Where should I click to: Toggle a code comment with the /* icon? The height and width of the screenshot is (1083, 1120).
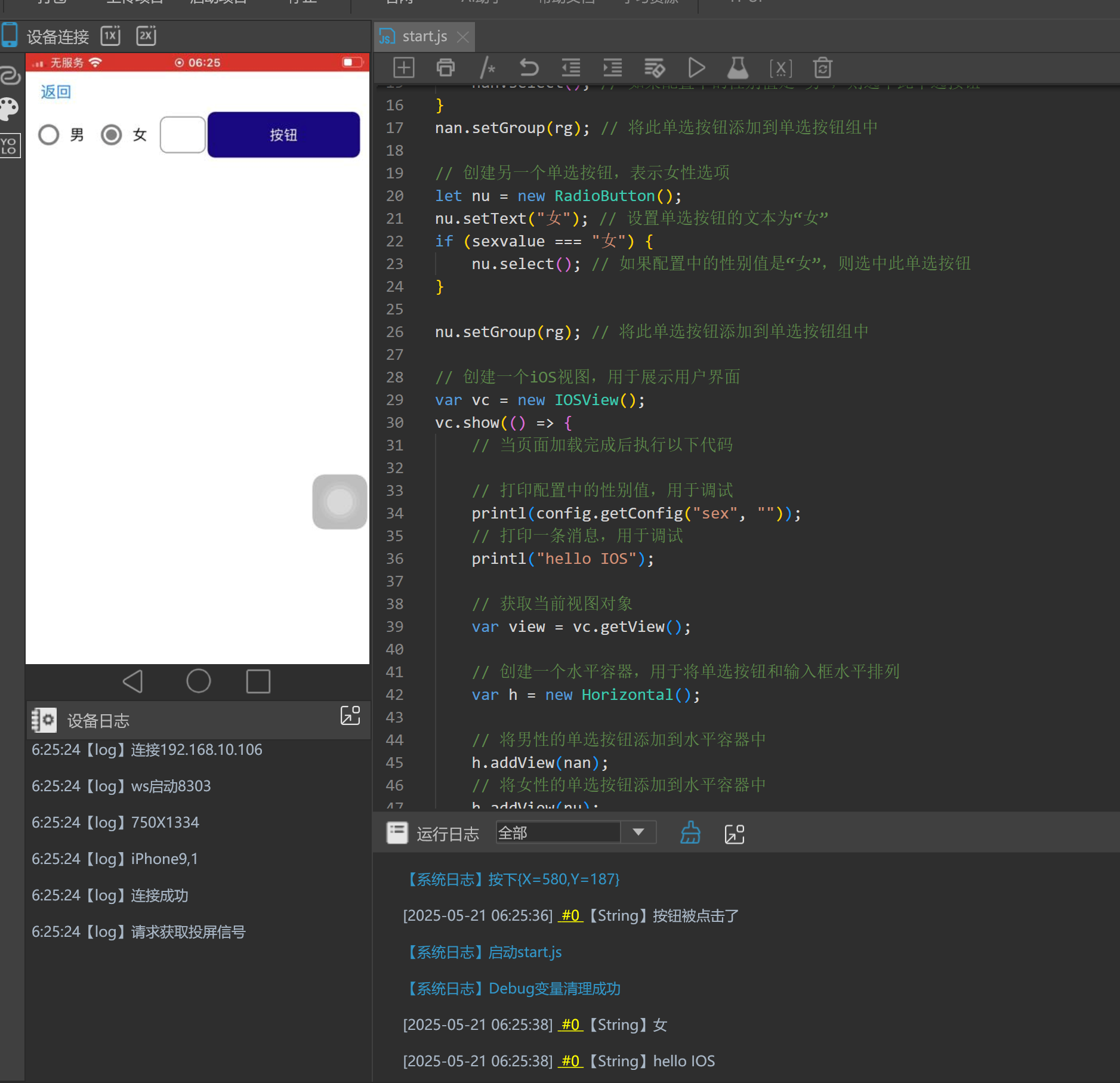[x=488, y=67]
